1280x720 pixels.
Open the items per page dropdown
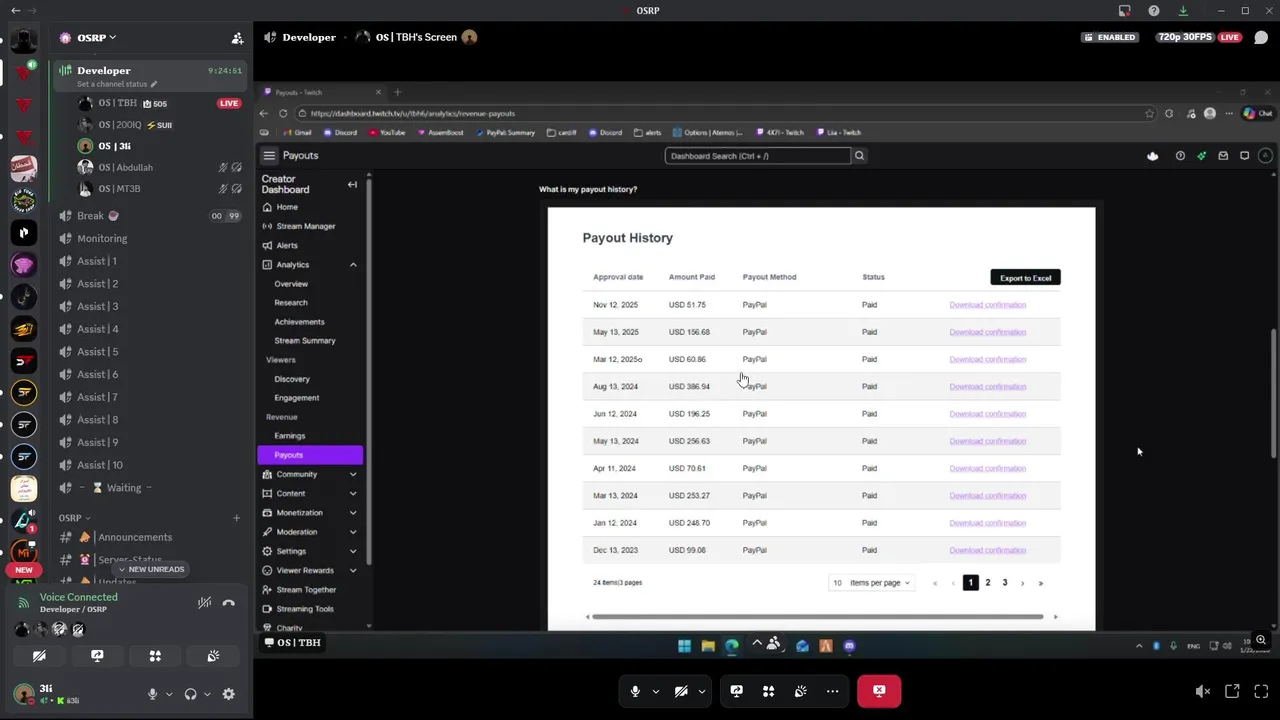(x=871, y=583)
